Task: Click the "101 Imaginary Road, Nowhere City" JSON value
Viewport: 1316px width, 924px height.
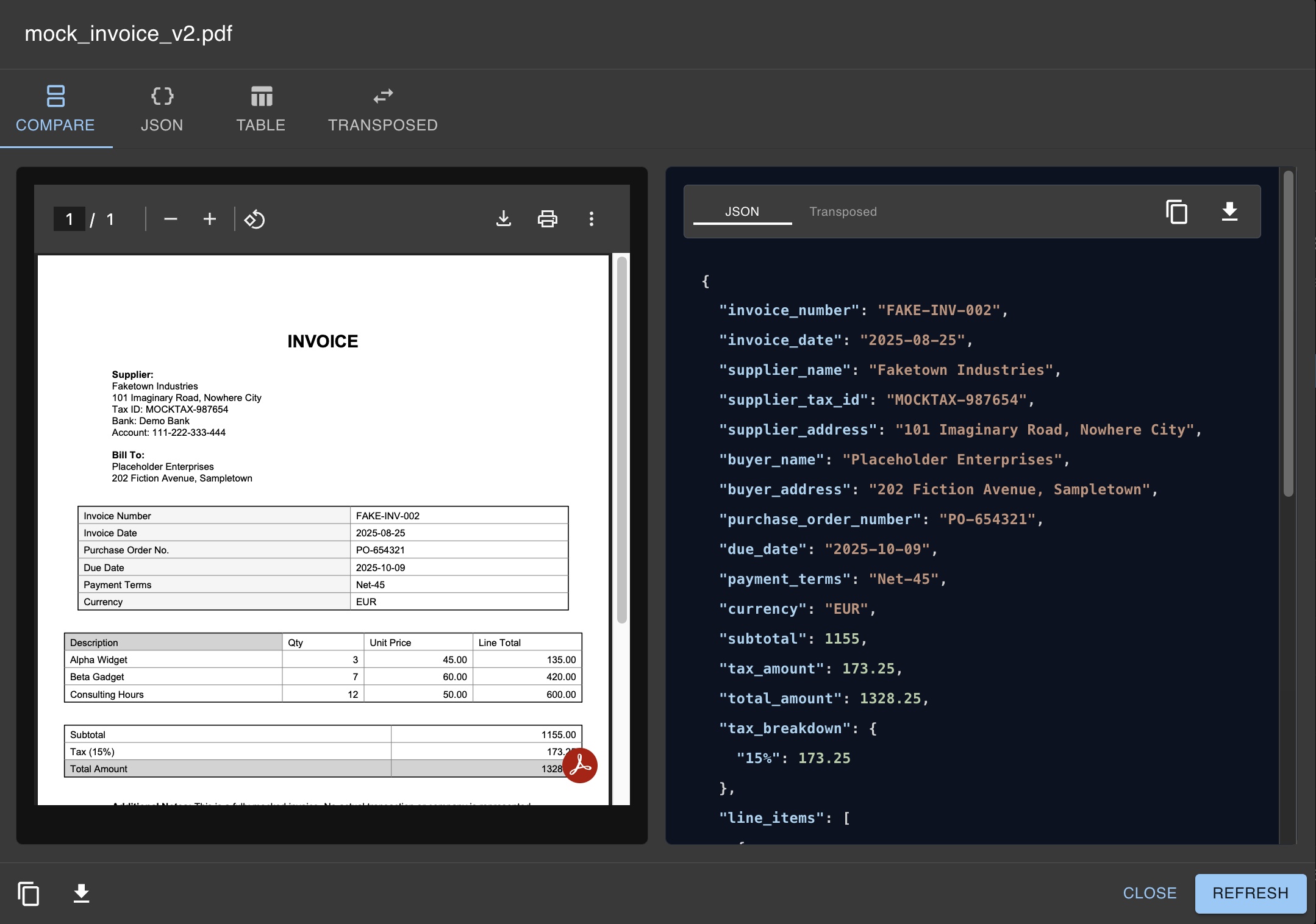Action: coord(1045,430)
